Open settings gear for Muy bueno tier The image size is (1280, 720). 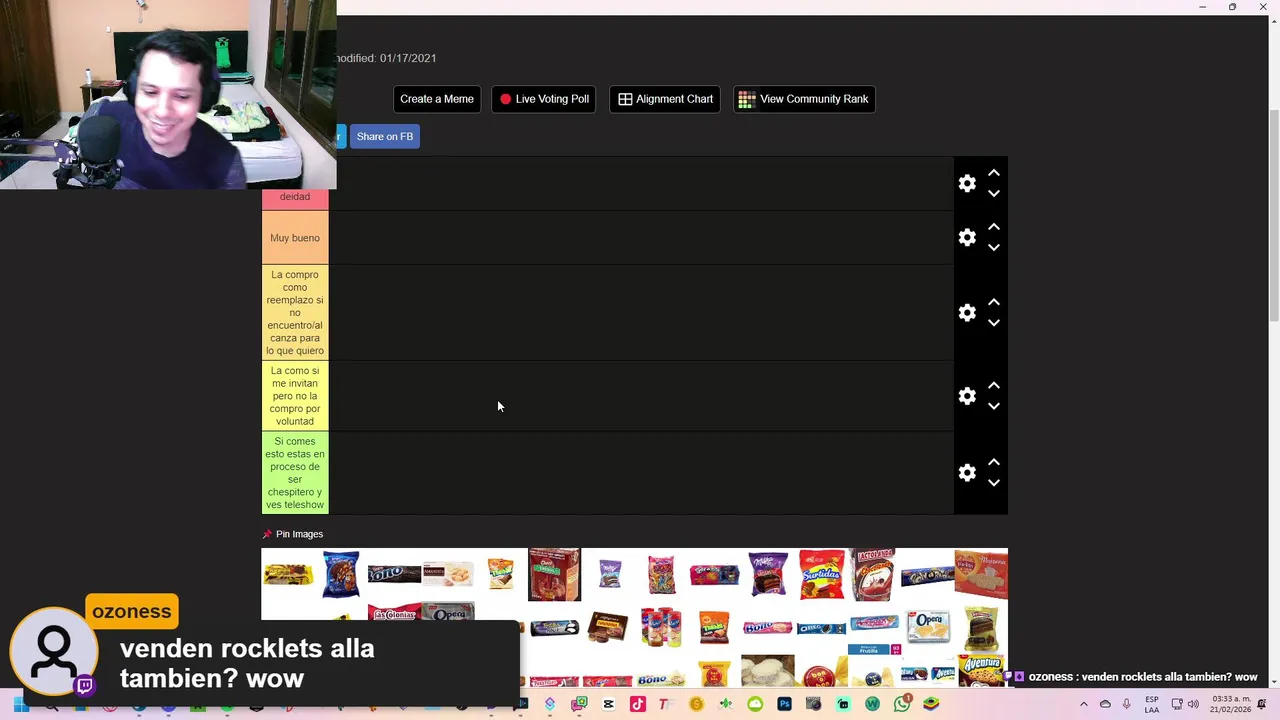tap(967, 238)
